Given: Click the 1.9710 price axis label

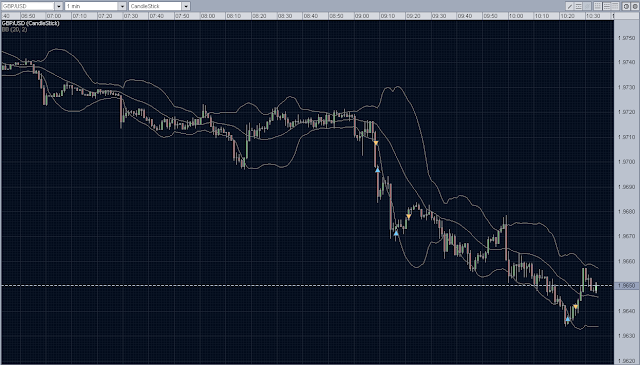Looking at the screenshot, I should pyautogui.click(x=627, y=137).
